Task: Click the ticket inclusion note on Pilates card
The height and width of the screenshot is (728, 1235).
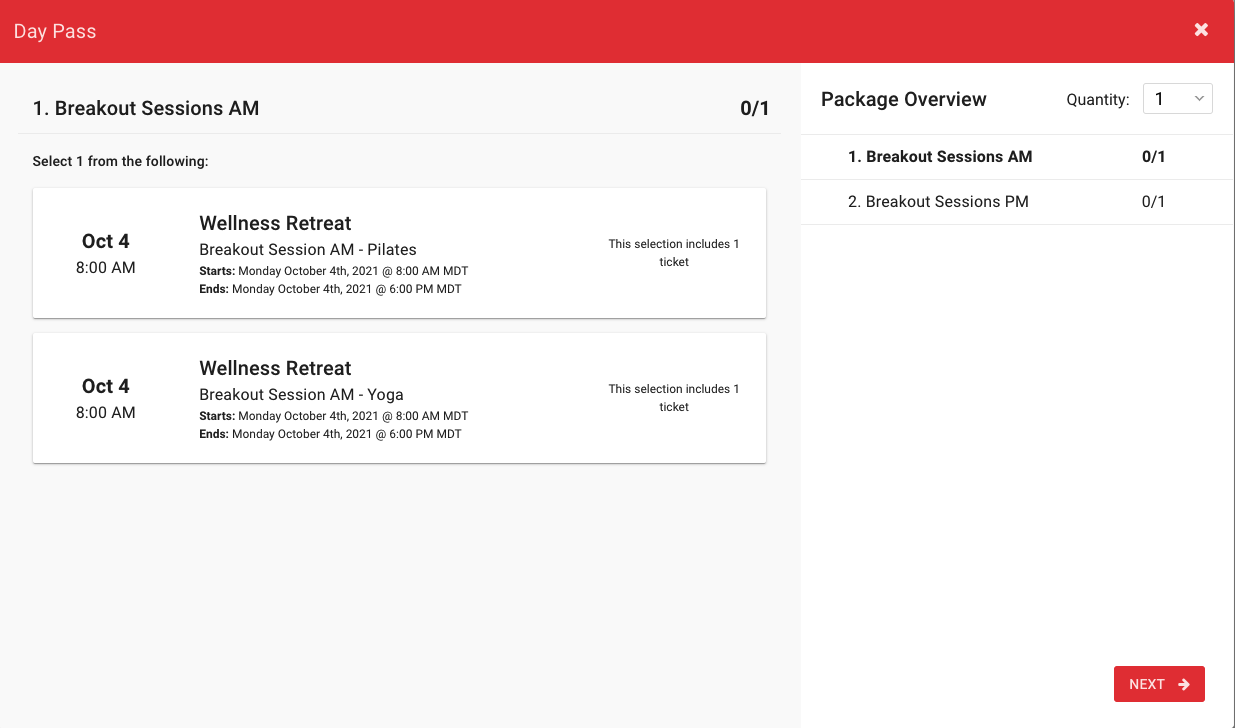Action: pos(674,253)
